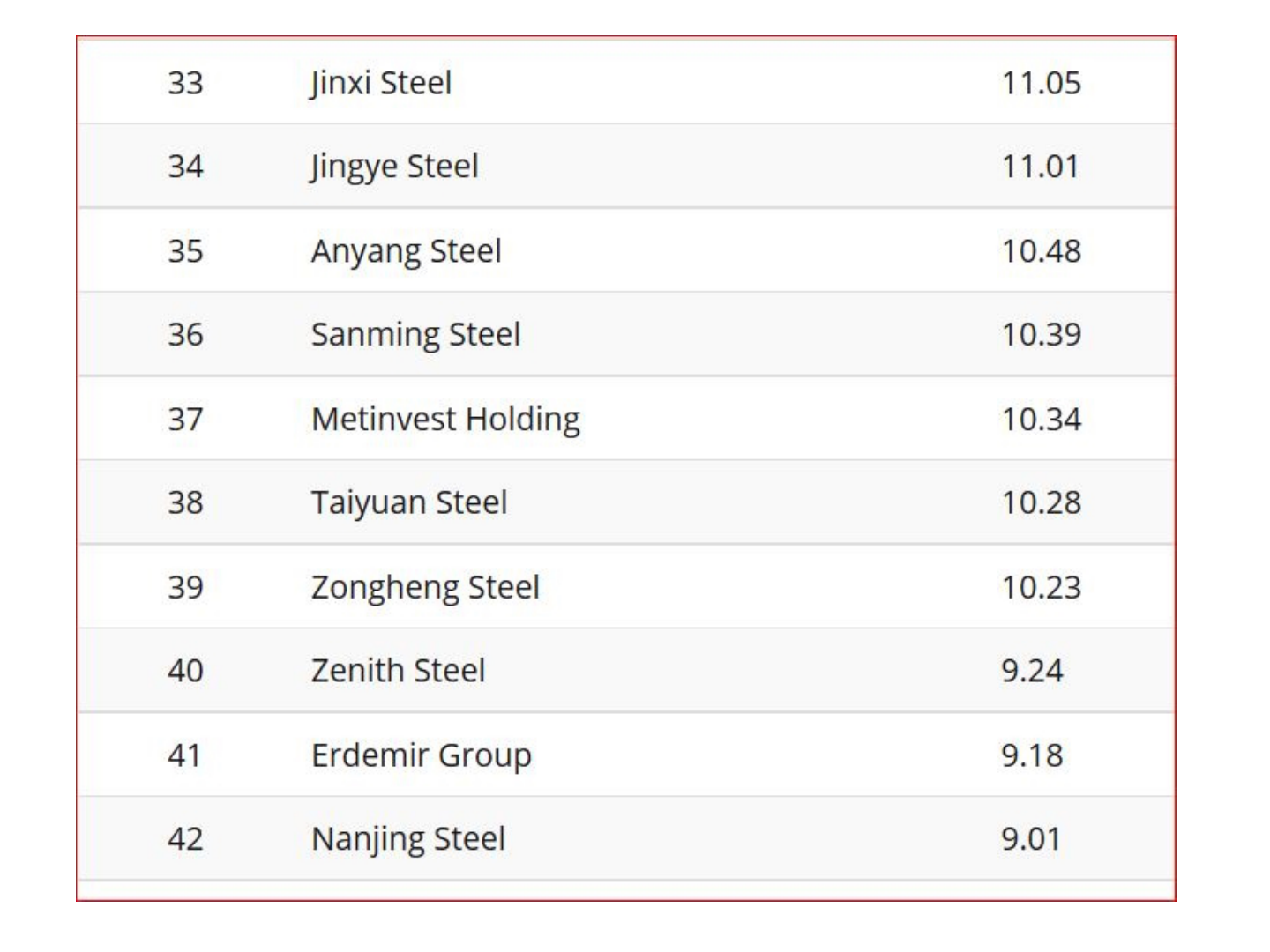This screenshot has height=952, width=1270.
Task: Click the 11.05 tonnage value
Action: pos(1041,83)
